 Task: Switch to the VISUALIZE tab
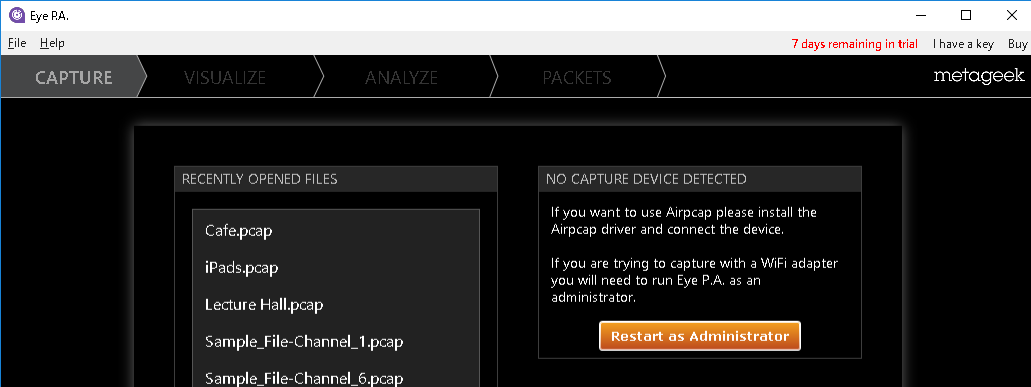point(225,78)
